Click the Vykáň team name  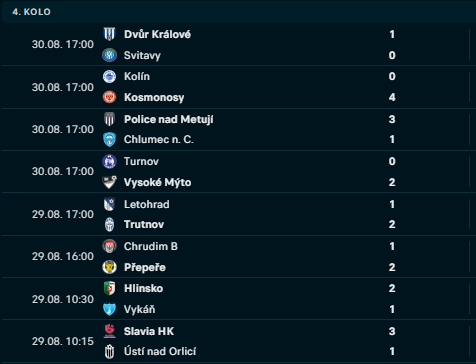click(140, 309)
